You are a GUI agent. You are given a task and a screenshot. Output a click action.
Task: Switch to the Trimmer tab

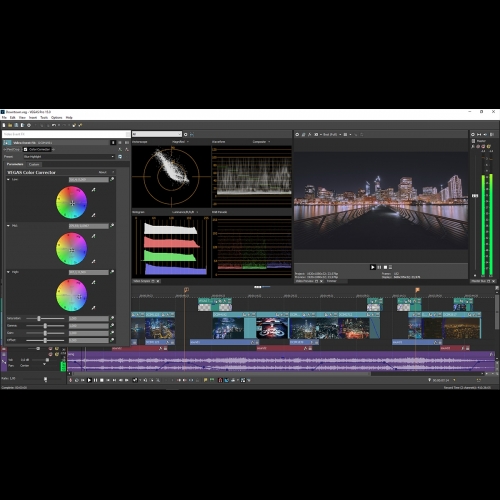[332, 281]
